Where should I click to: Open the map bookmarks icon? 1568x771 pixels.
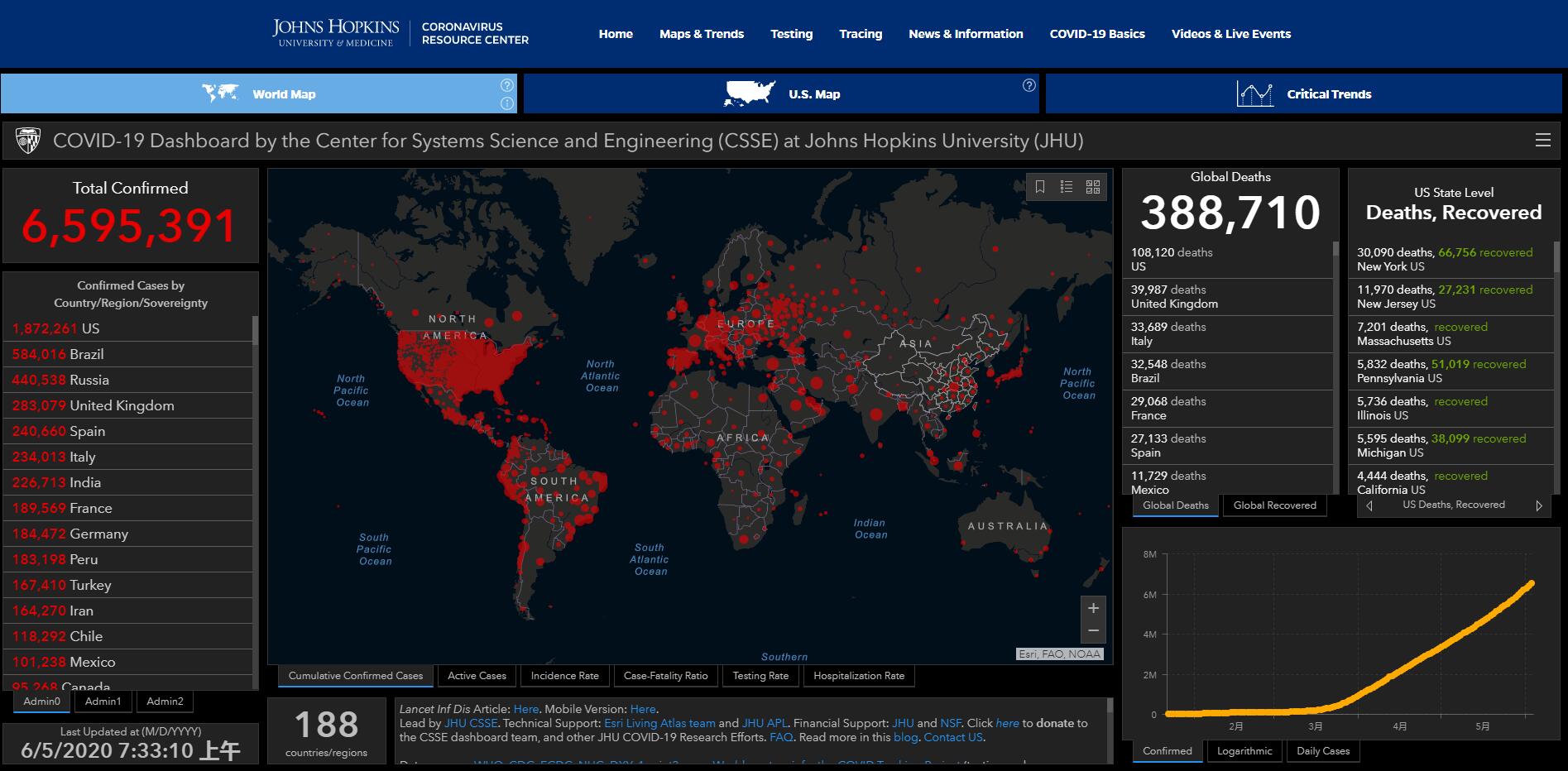[1040, 187]
